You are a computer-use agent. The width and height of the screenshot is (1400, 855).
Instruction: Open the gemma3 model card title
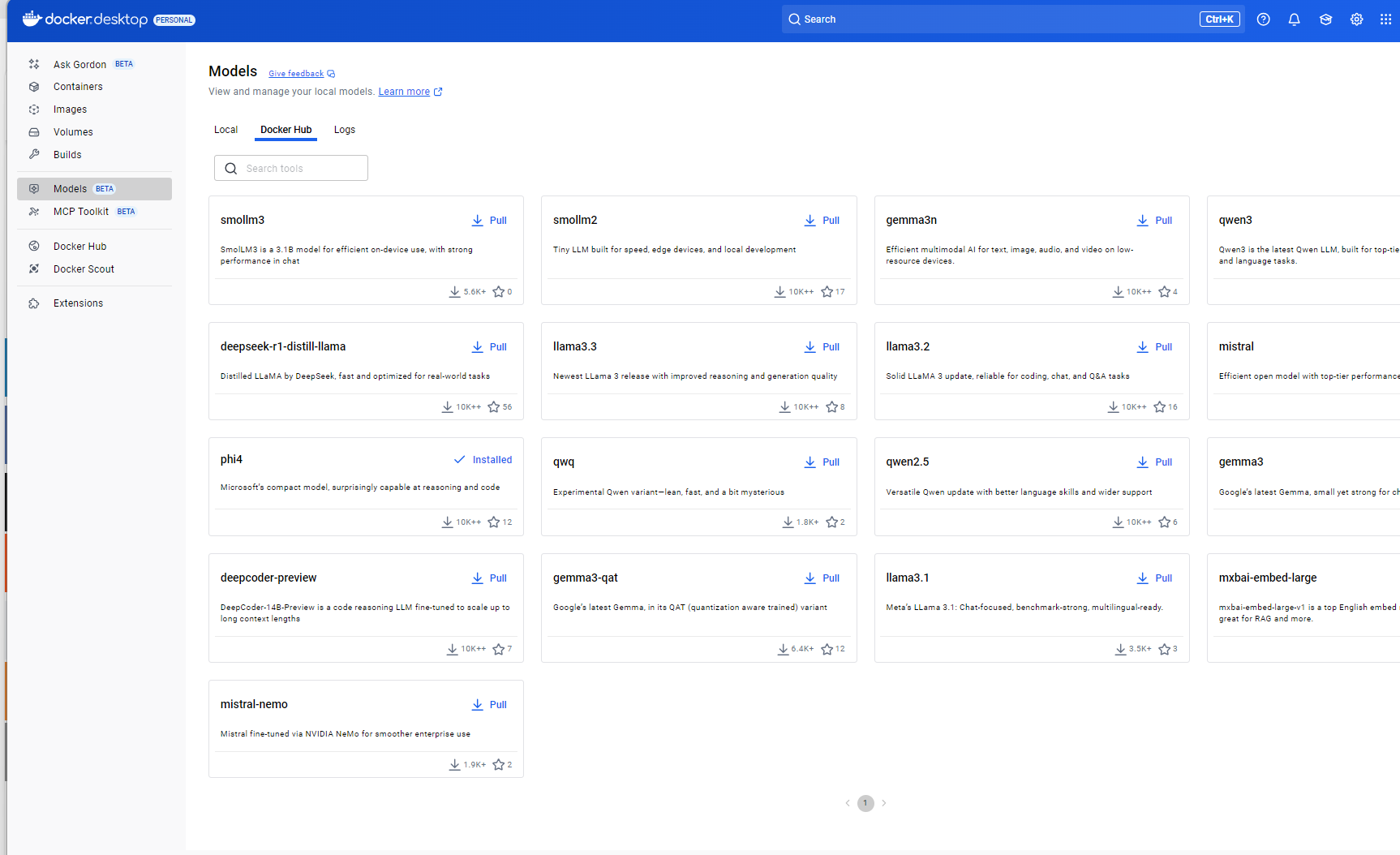coord(1241,462)
